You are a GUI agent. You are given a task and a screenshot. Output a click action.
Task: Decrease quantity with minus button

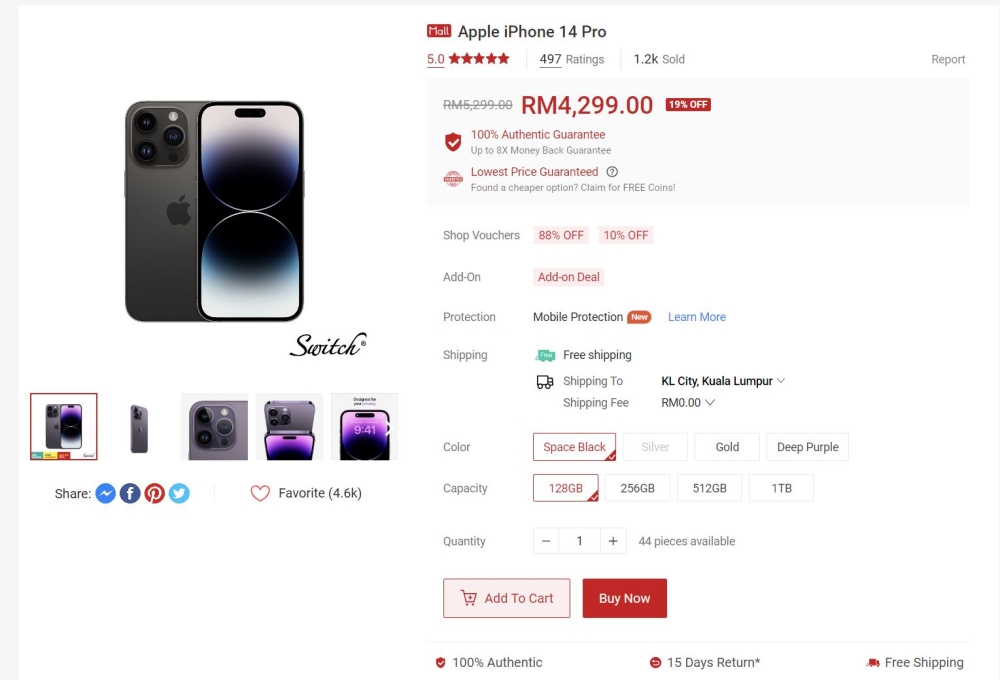[x=546, y=541]
